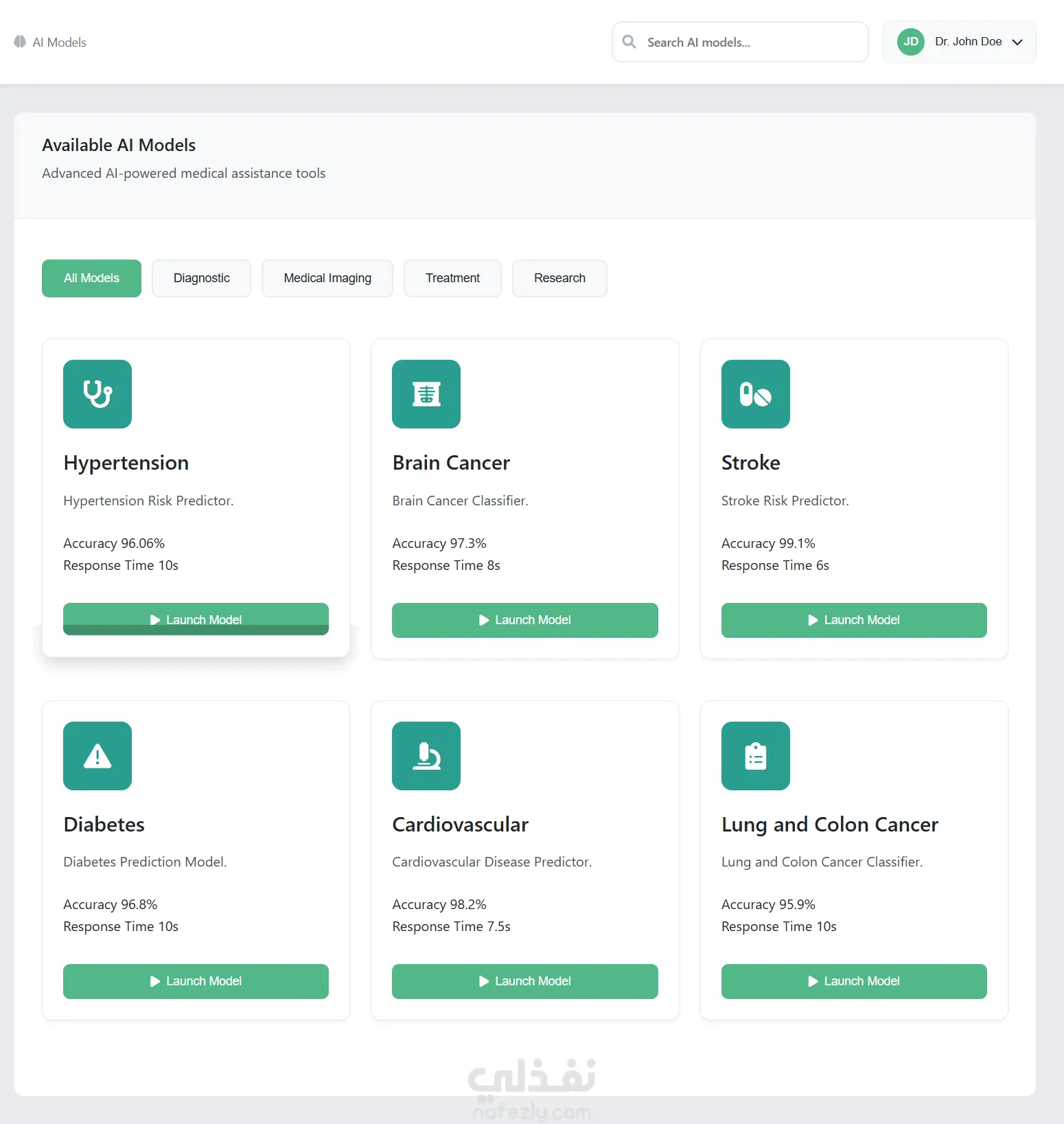Screen dimensions: 1064x1124
Task: Click the Stroke card title
Action: [751, 463]
